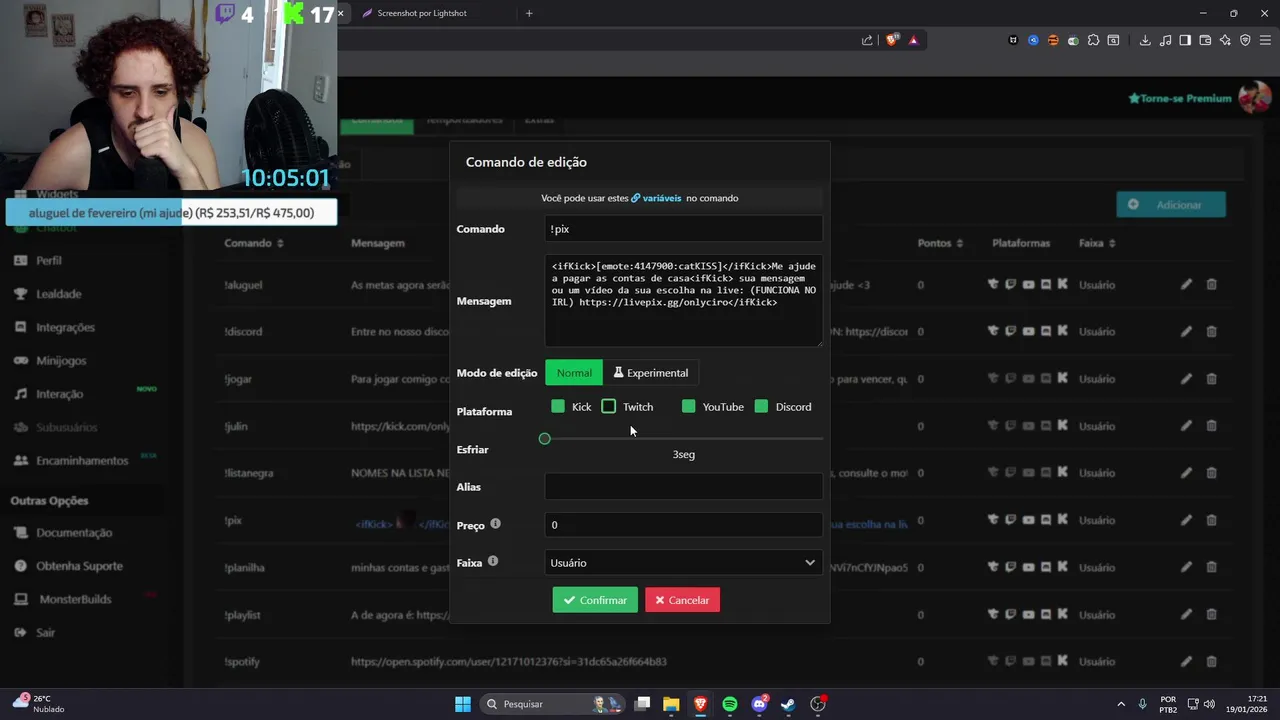Viewport: 1280px width, 720px height.
Task: Open the Leo AI sparkle icon
Action: pyautogui.click(x=1225, y=40)
